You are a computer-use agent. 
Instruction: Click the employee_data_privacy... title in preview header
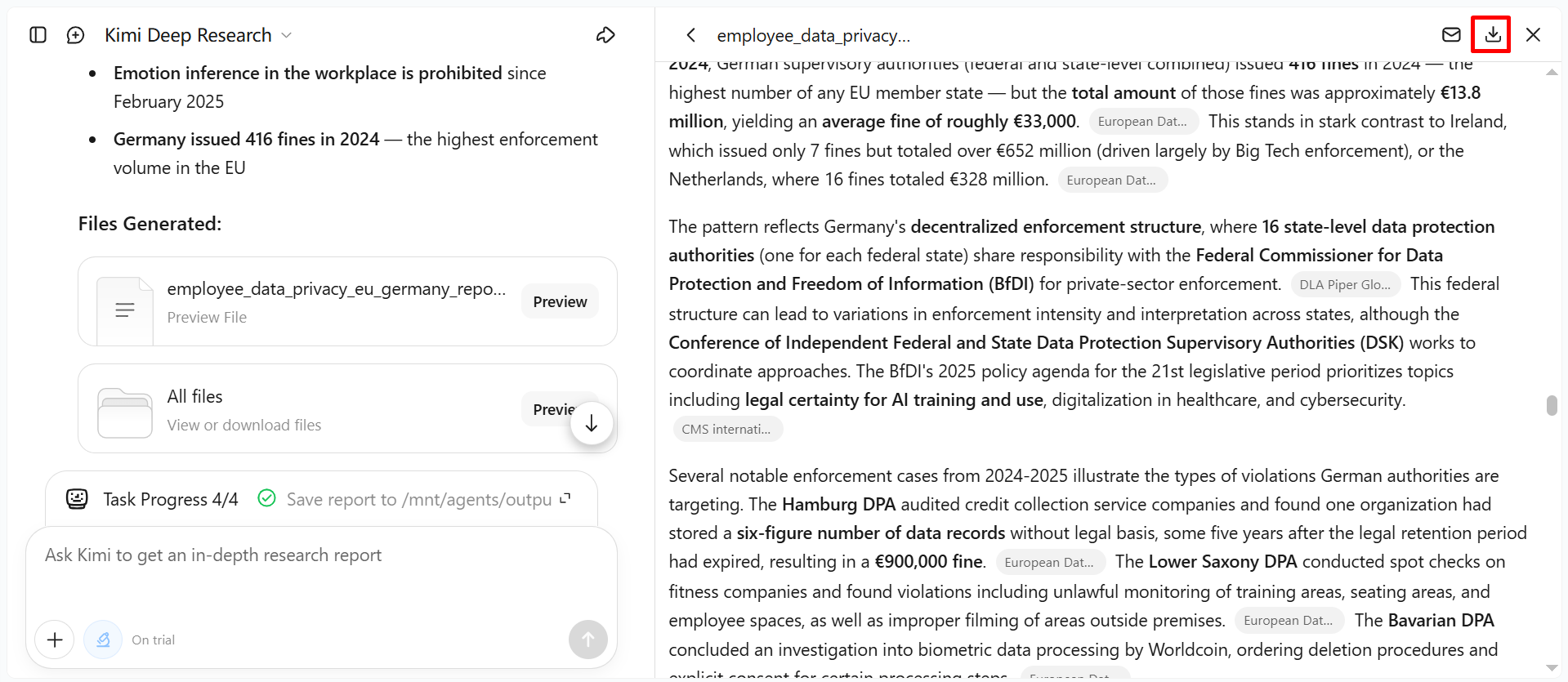point(813,36)
